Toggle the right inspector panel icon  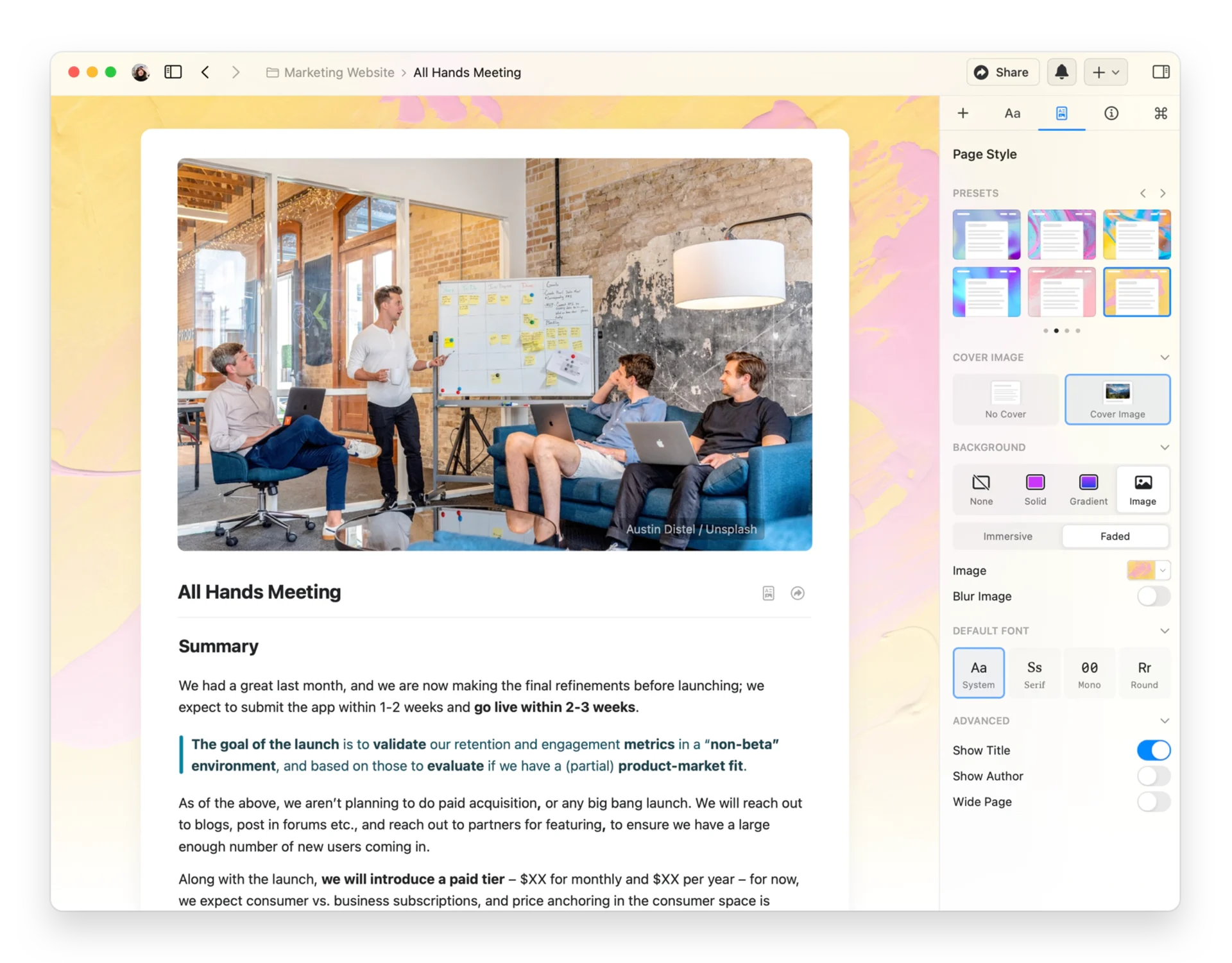click(x=1160, y=72)
